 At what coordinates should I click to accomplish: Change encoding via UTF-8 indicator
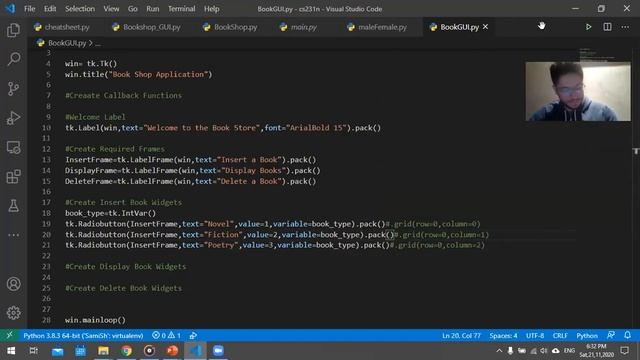pos(535,335)
